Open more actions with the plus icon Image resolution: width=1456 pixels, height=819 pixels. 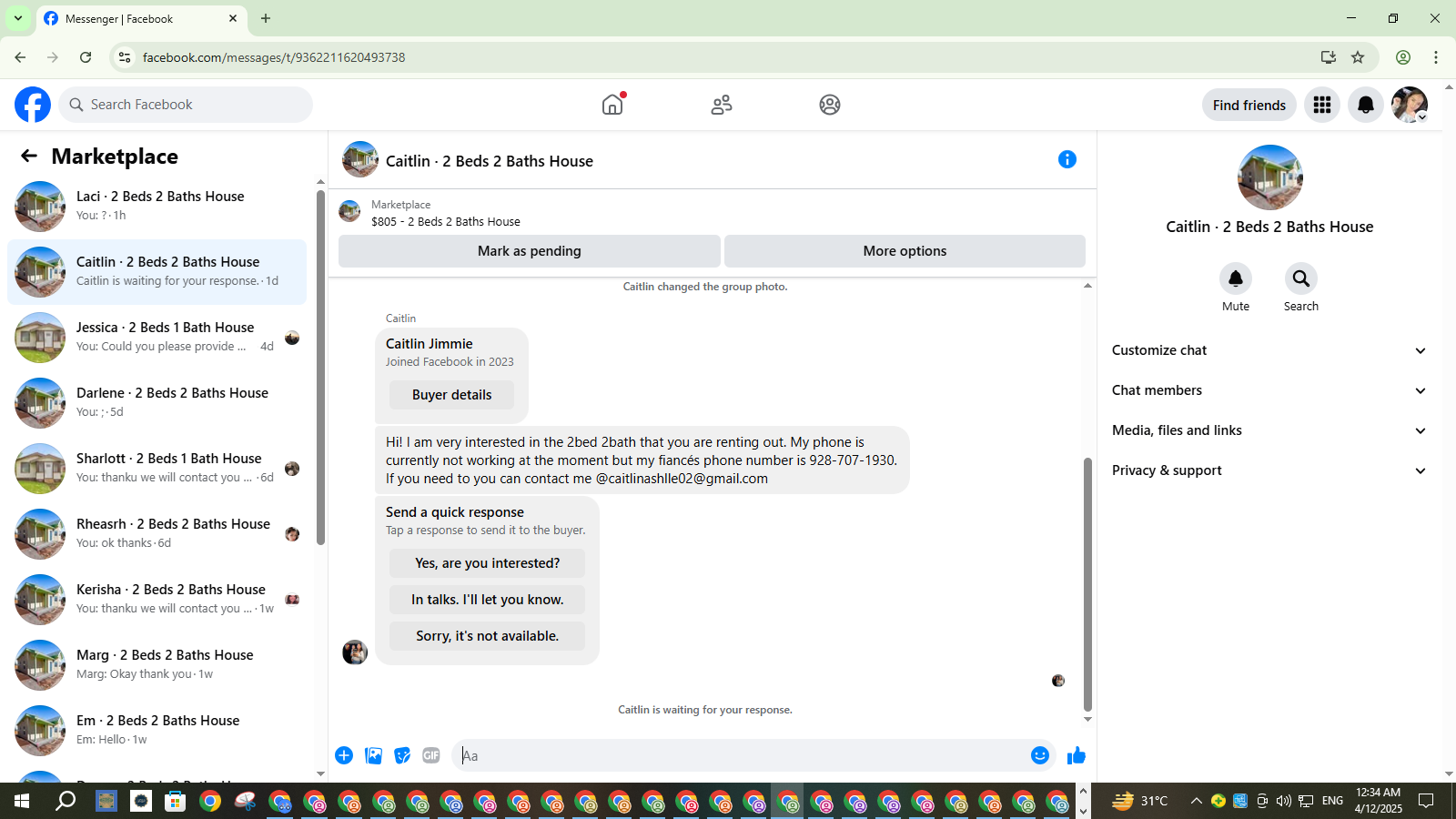coord(344,755)
